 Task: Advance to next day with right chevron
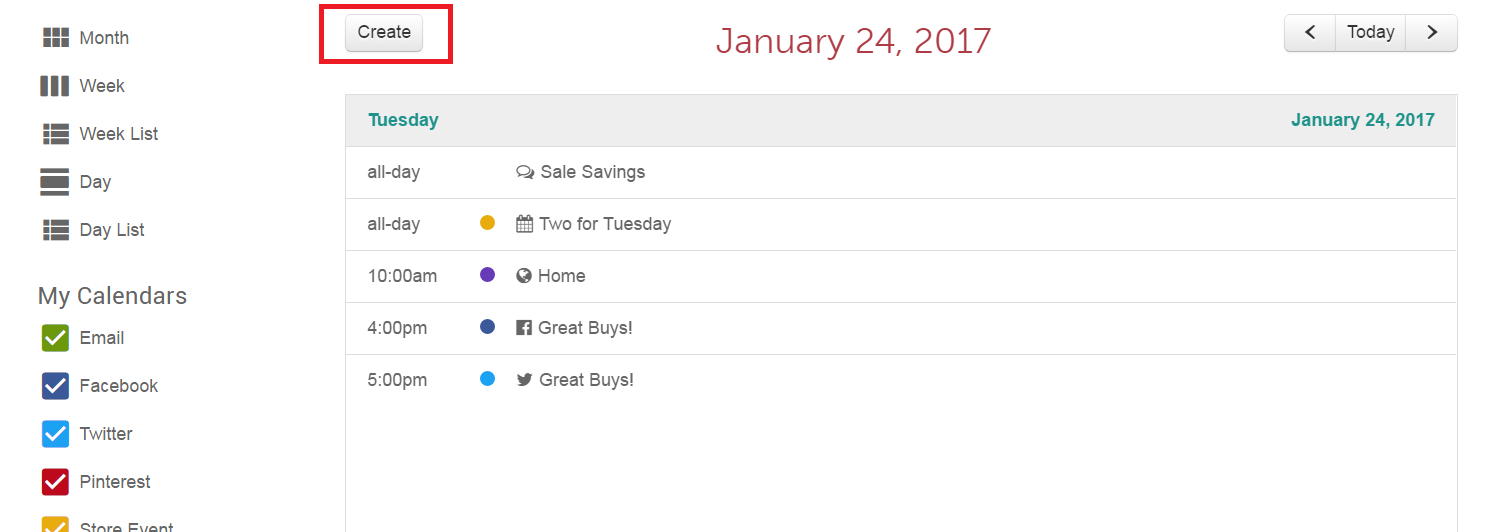pos(1432,33)
